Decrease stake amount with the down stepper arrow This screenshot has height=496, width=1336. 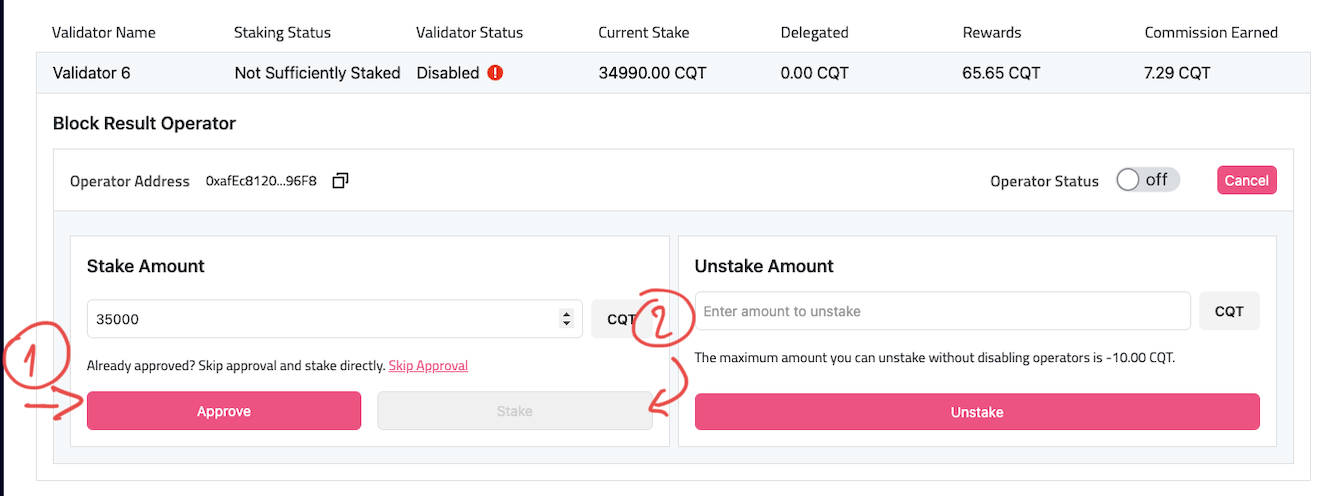(566, 324)
